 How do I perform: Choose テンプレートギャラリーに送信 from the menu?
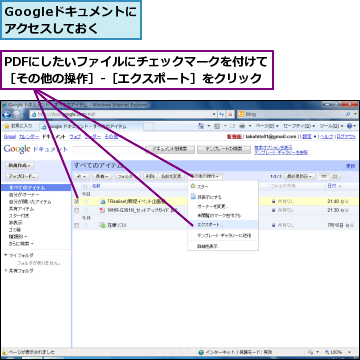click(223, 235)
